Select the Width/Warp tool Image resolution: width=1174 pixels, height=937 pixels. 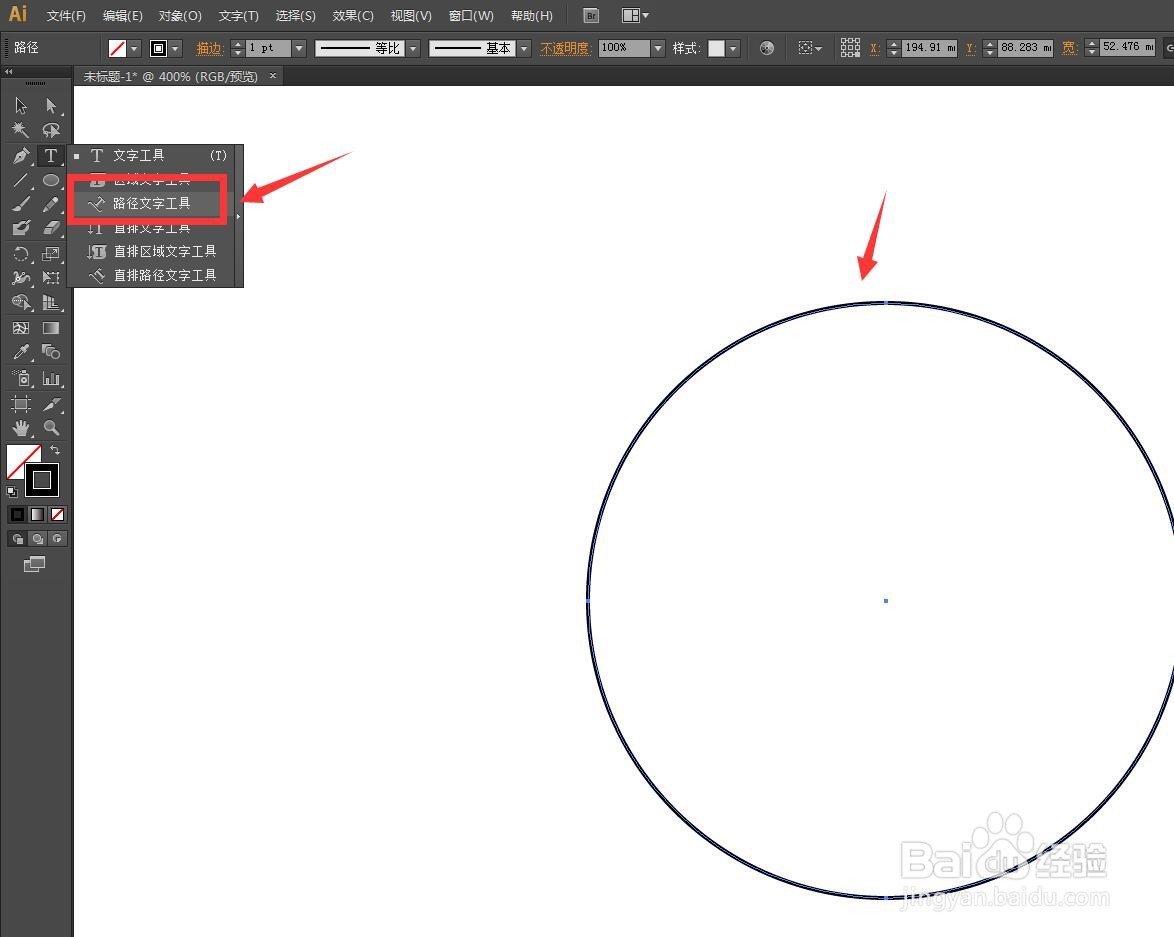21,278
